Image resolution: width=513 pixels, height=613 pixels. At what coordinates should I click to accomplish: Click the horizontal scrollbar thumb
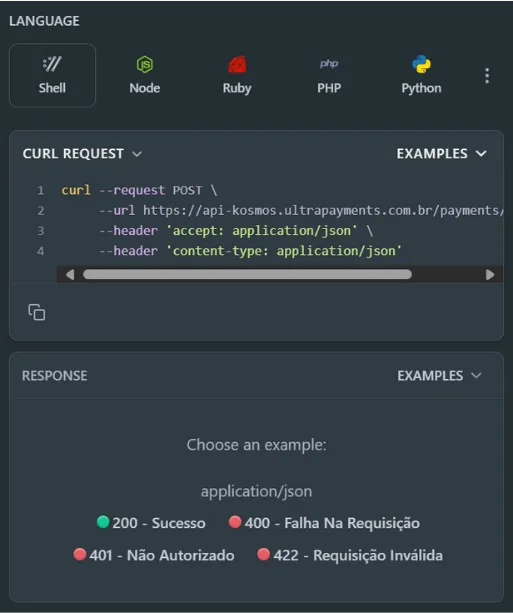click(x=247, y=274)
